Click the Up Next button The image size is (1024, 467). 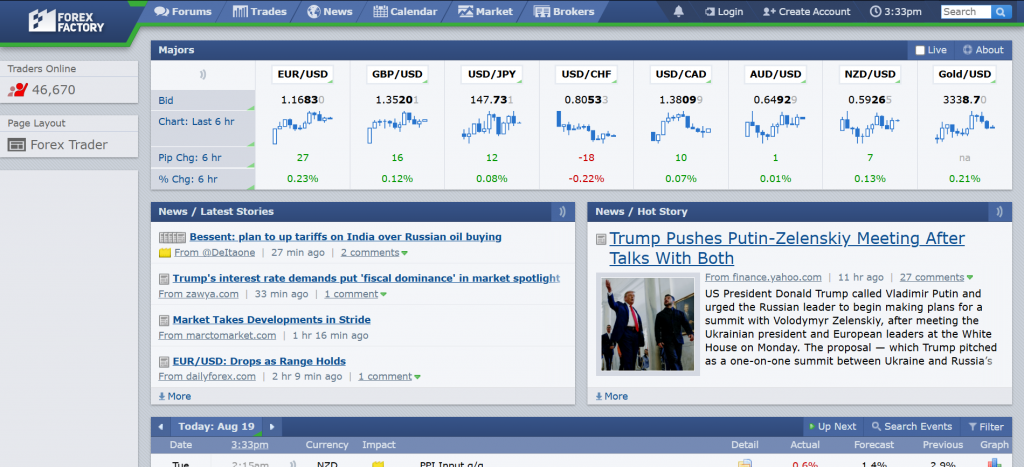pos(833,427)
